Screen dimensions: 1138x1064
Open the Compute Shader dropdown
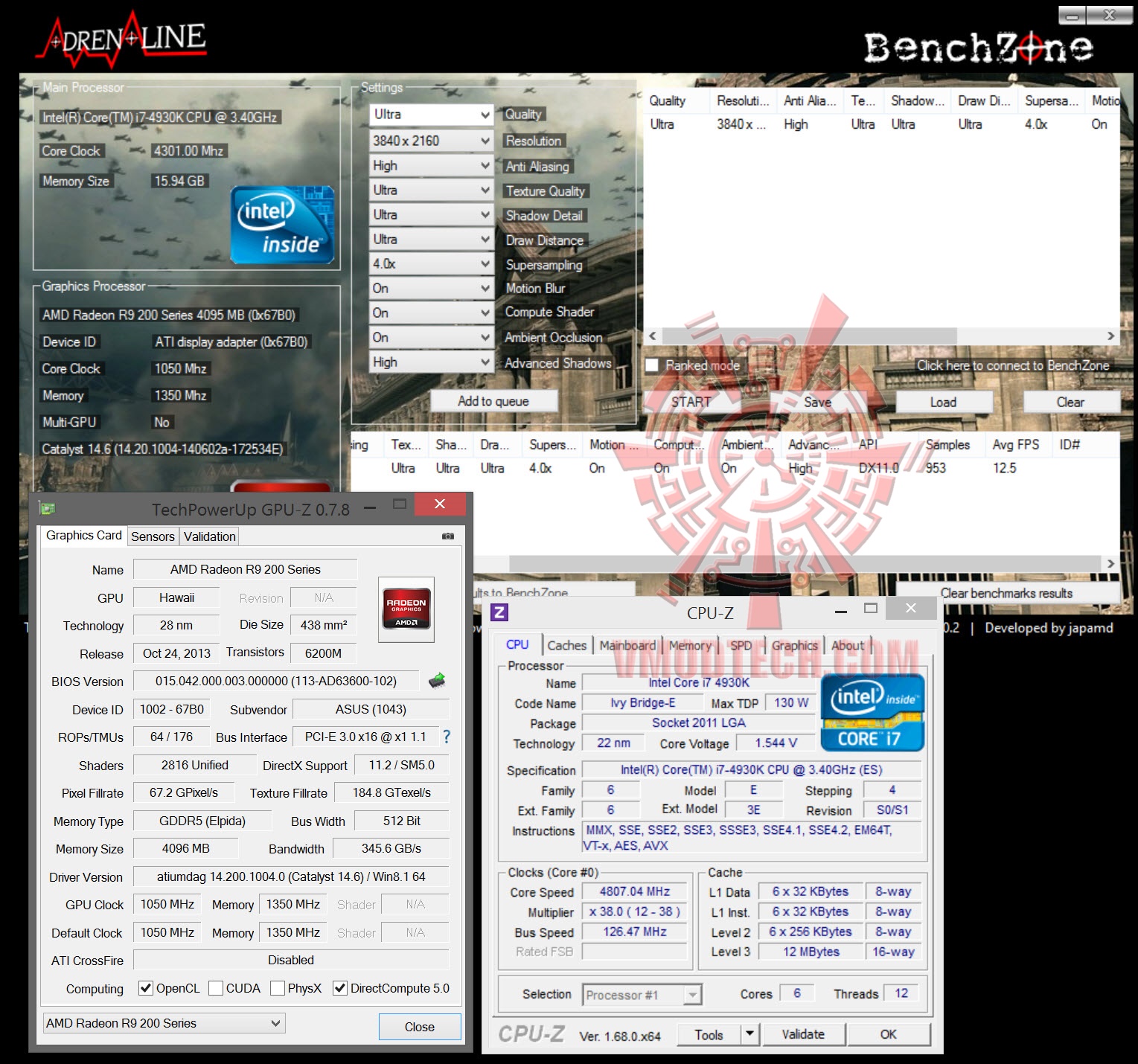(432, 313)
